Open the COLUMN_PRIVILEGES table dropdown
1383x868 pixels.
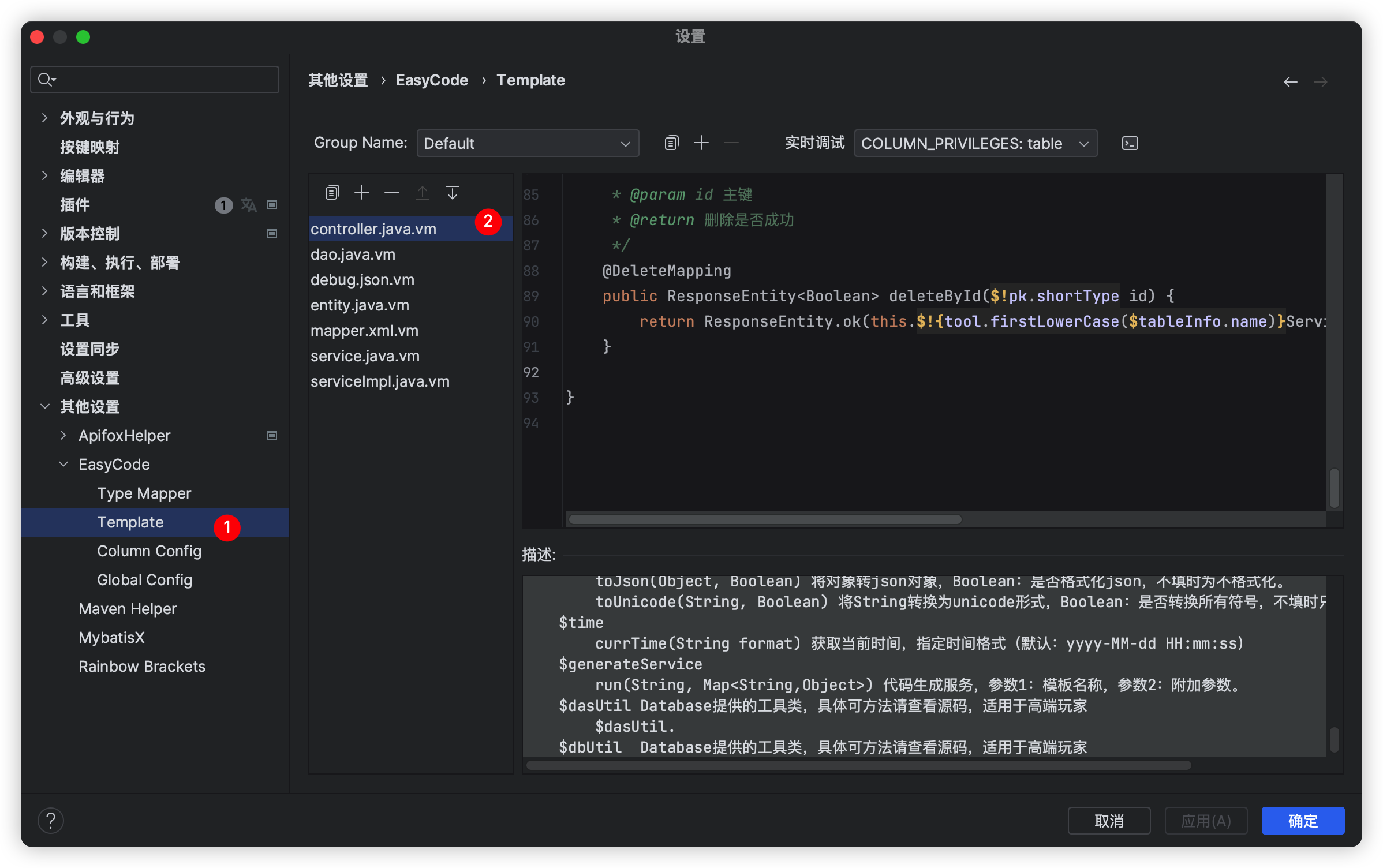point(975,143)
